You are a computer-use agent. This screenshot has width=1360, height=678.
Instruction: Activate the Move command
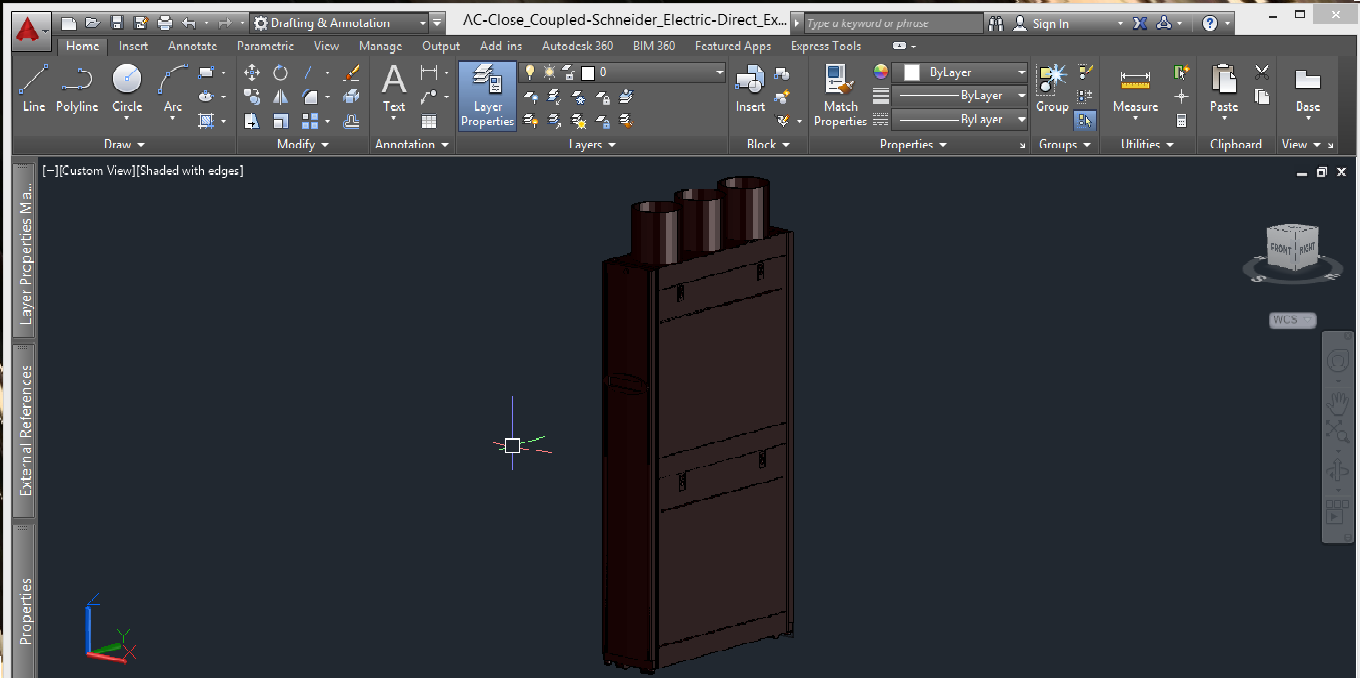[252, 73]
